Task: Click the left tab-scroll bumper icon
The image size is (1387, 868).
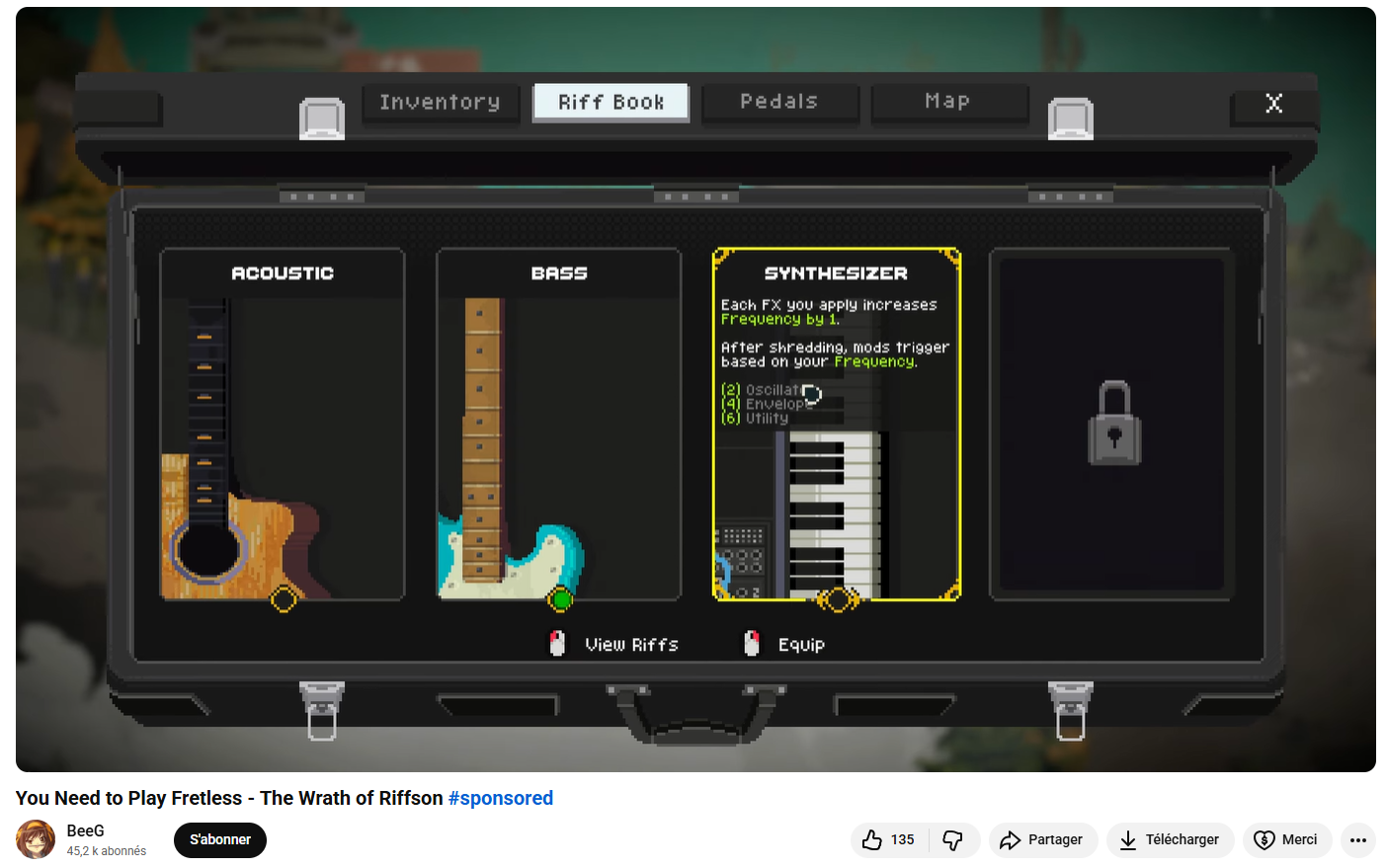Action: pos(321,118)
